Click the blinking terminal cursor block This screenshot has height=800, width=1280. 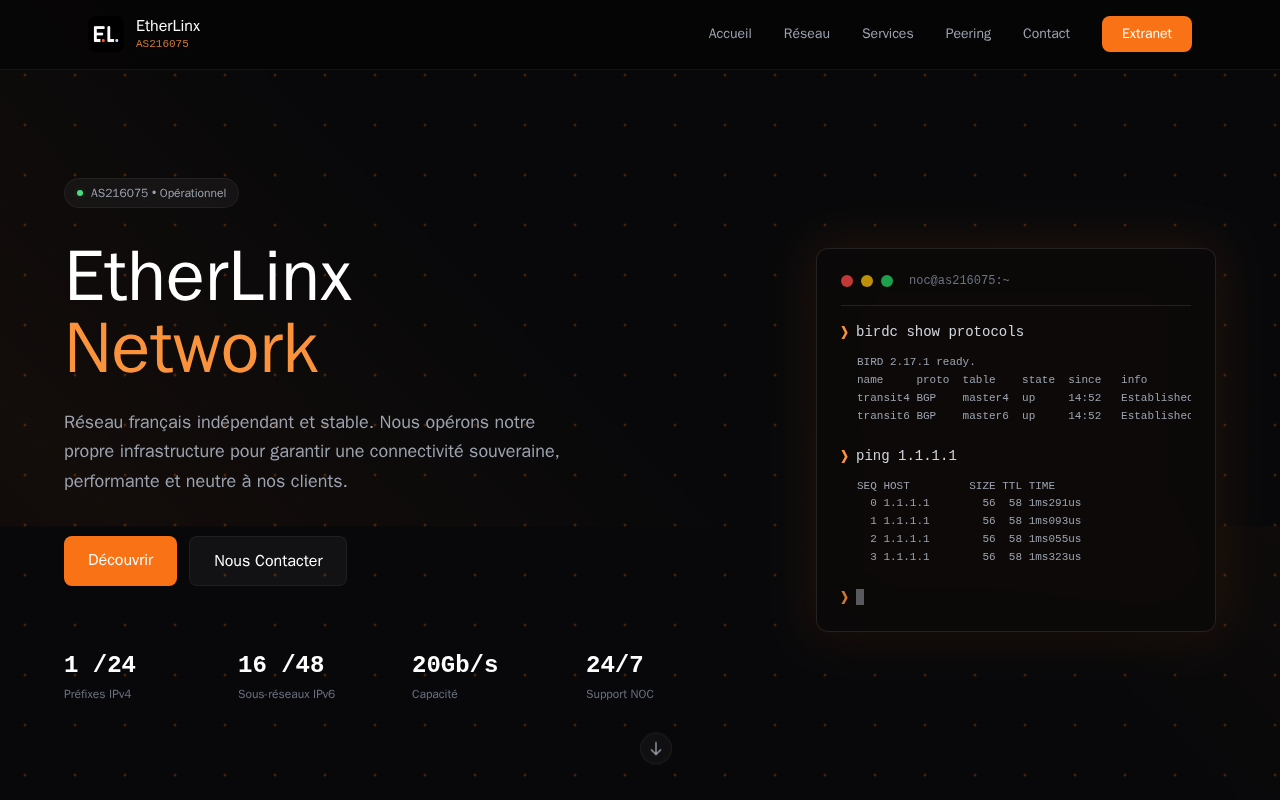click(860, 597)
